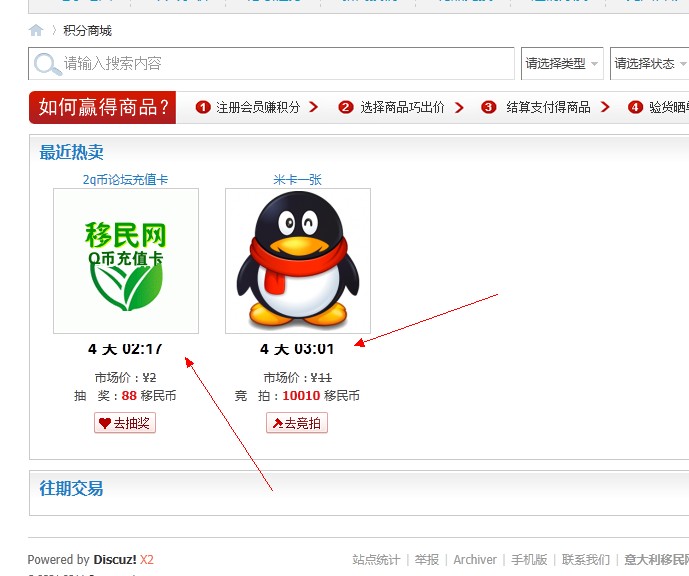Open the Discuz! footer link
Viewport: 689px width, 576px height.
click(x=115, y=559)
